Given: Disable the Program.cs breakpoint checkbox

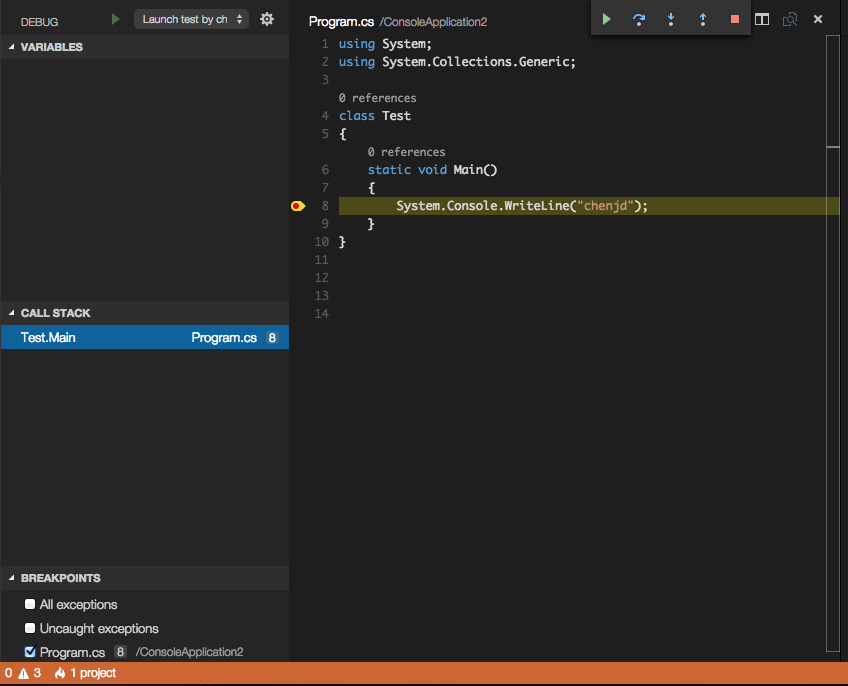Looking at the screenshot, I should coord(30,652).
